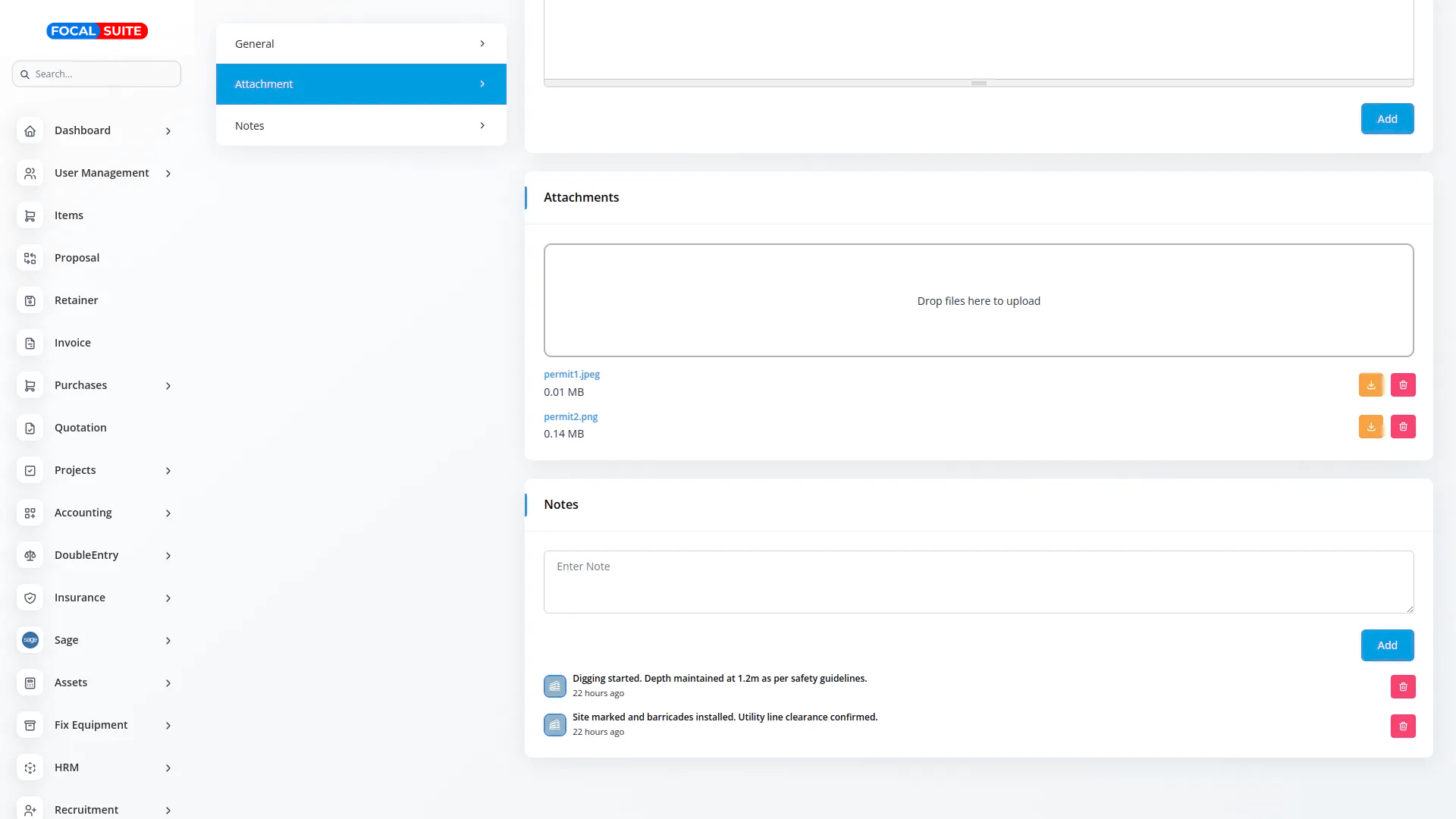Image resolution: width=1456 pixels, height=819 pixels.
Task: Expand the HRM menu chevron
Action: click(x=168, y=768)
